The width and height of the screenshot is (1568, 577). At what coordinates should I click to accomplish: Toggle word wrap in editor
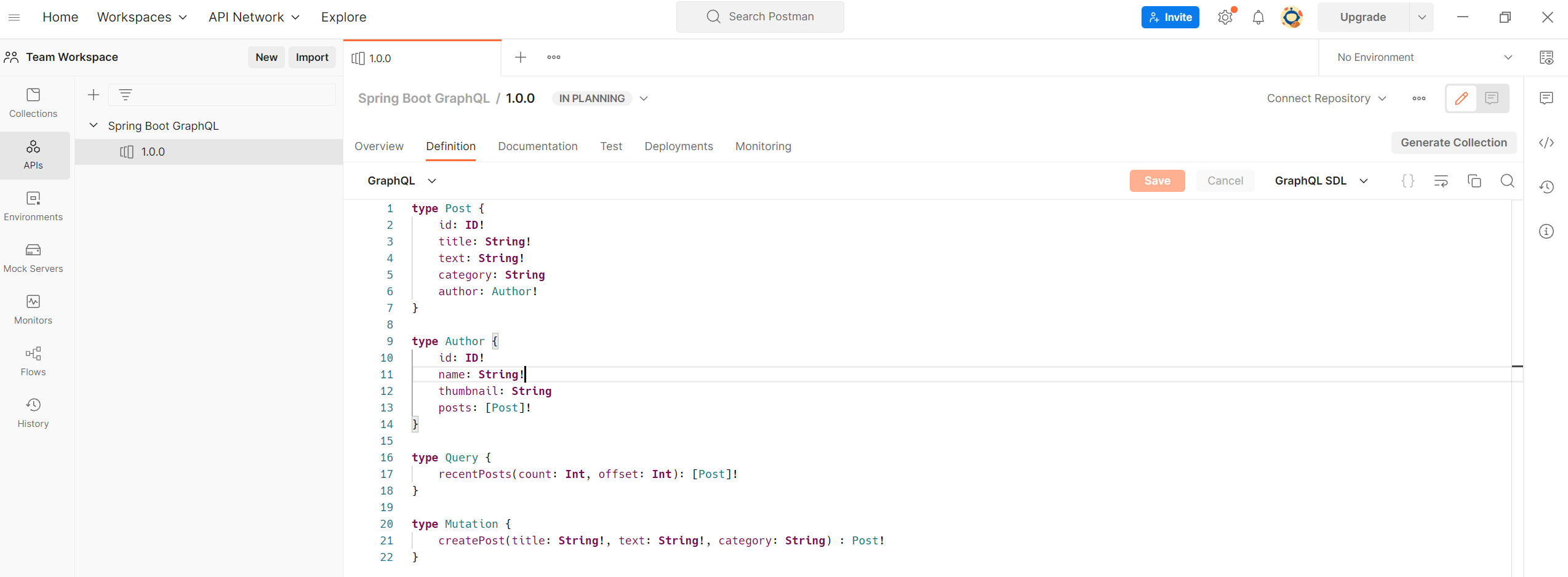pos(1441,181)
